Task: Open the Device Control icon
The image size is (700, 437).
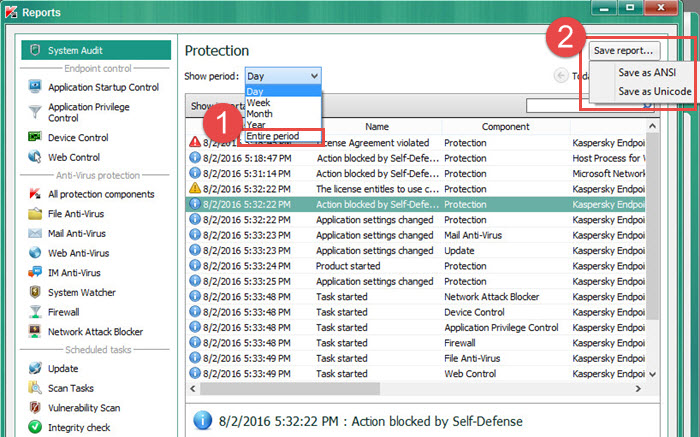Action: pos(35,137)
